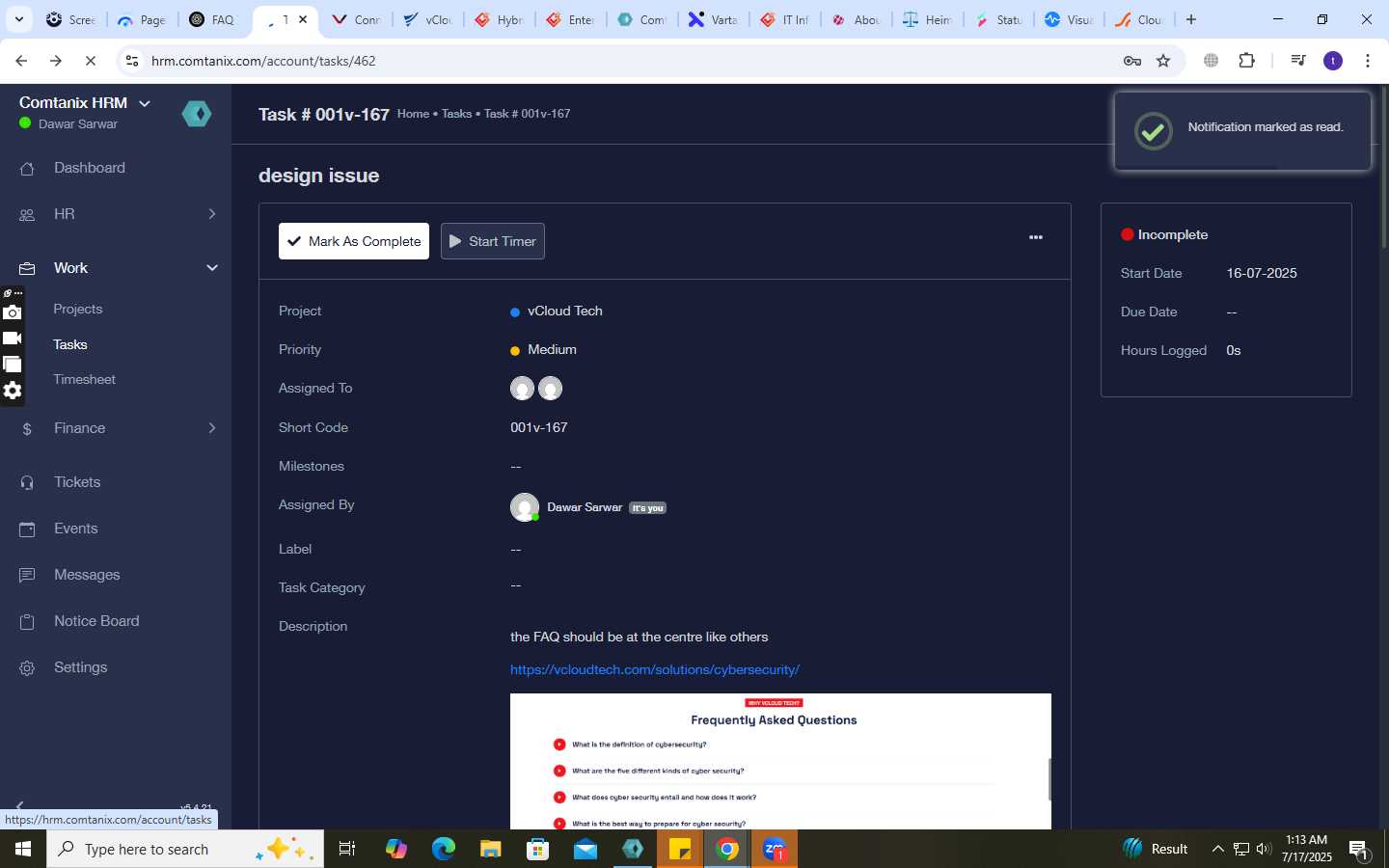Switch to the Heim browser tab
The height and width of the screenshot is (868, 1389).
[926, 19]
